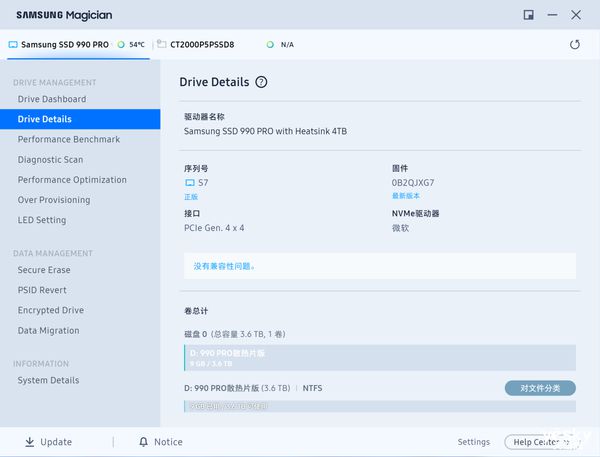Open Data Migration
The height and width of the screenshot is (457, 600).
(49, 331)
